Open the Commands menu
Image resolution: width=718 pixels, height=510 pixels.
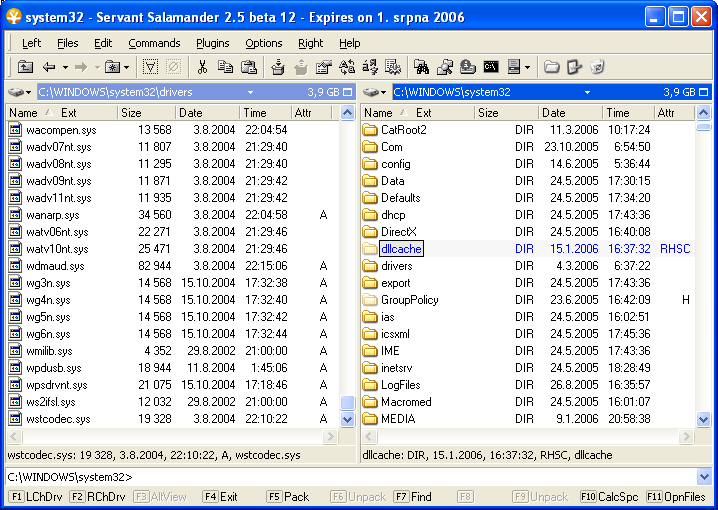(x=154, y=43)
